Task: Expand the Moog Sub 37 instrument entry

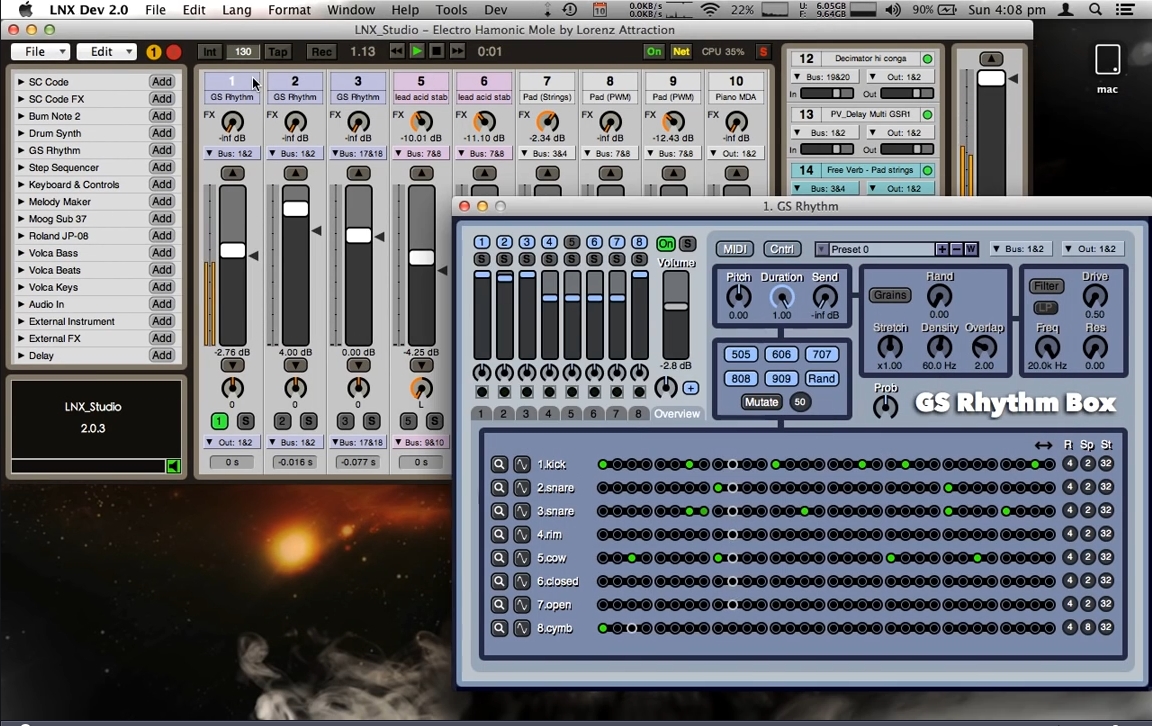Action: point(21,218)
